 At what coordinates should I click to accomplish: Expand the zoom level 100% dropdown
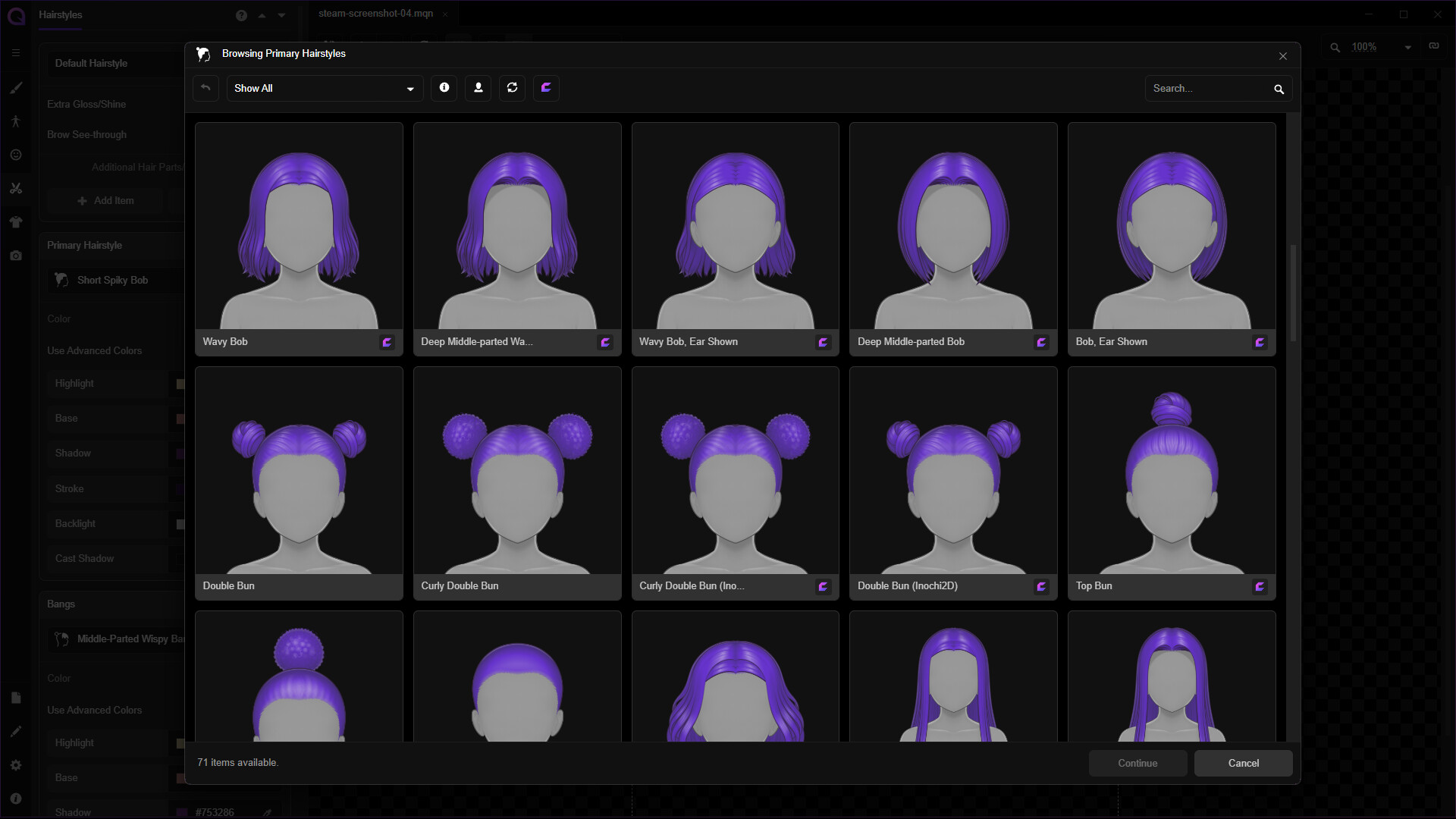(x=1407, y=47)
